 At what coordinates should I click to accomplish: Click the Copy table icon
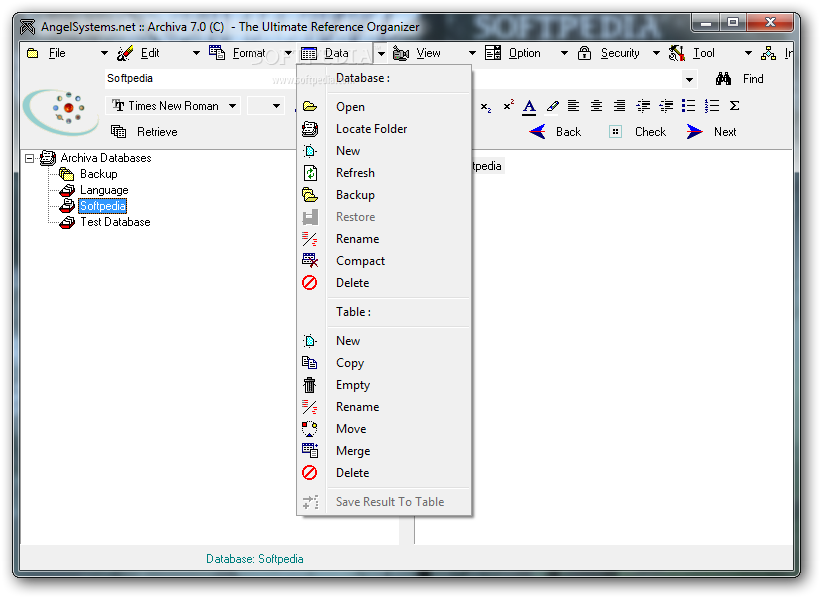309,362
